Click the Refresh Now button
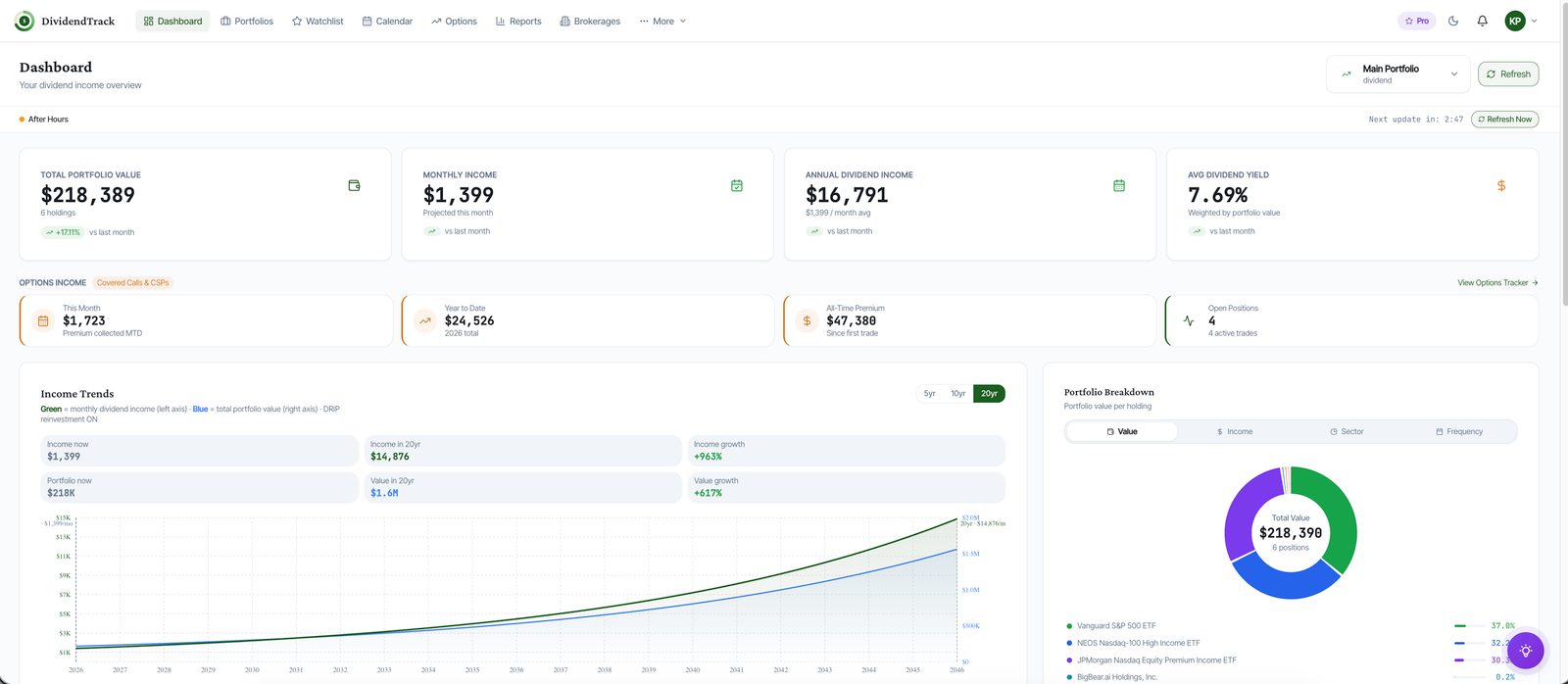Viewport: 1568px width, 684px height. 1504,120
